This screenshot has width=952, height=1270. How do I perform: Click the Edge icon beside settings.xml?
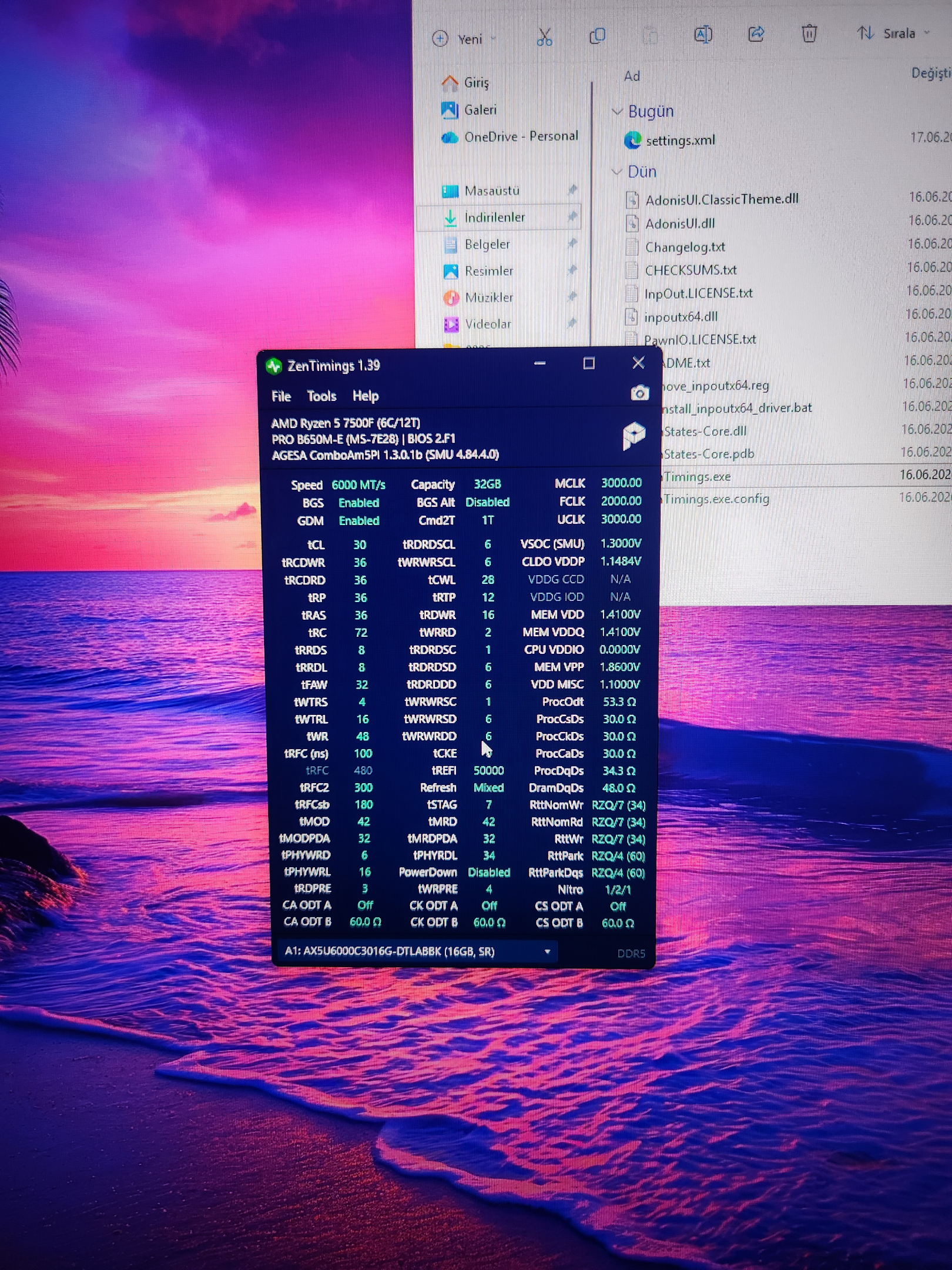point(633,141)
